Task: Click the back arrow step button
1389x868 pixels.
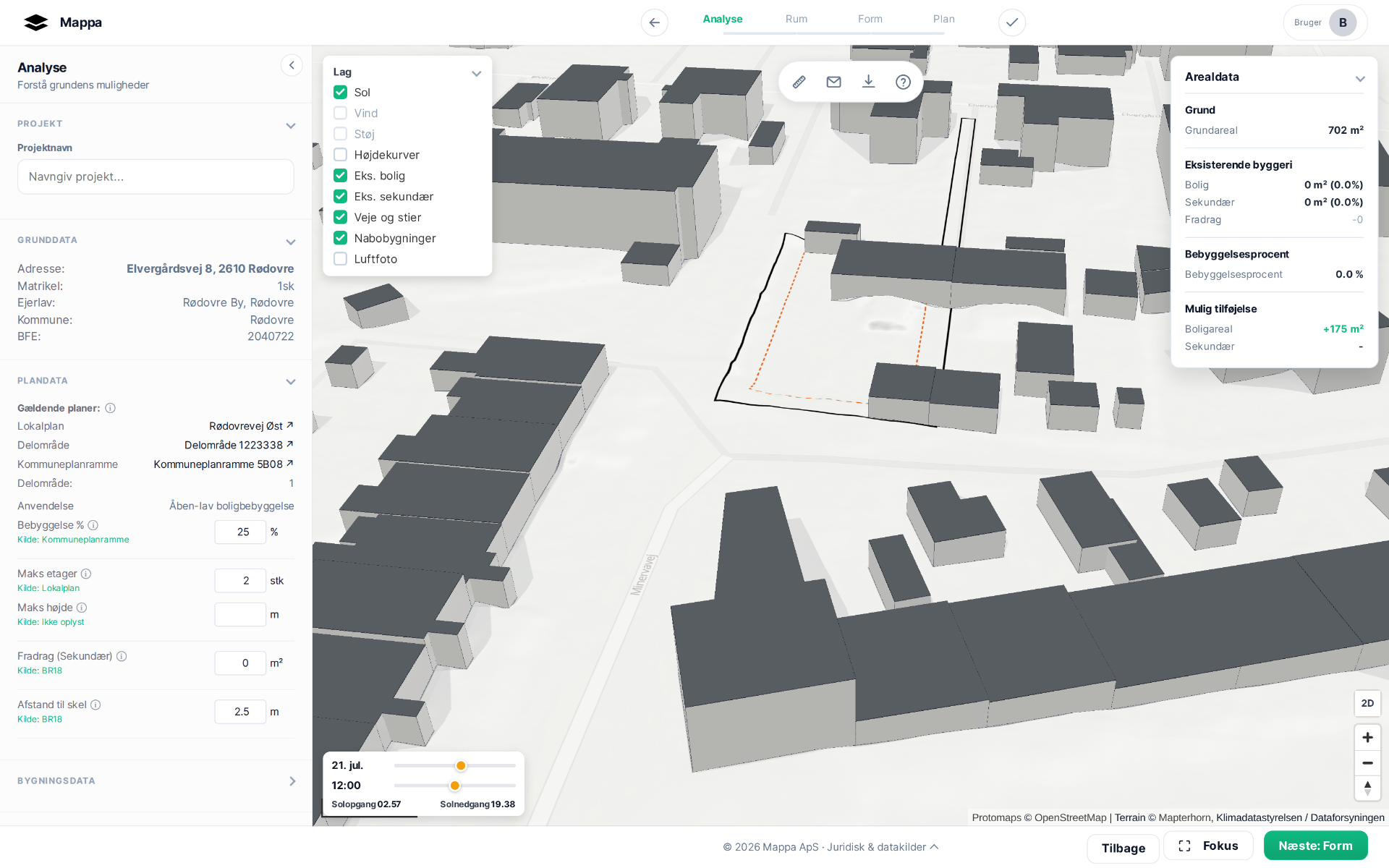Action: (654, 22)
